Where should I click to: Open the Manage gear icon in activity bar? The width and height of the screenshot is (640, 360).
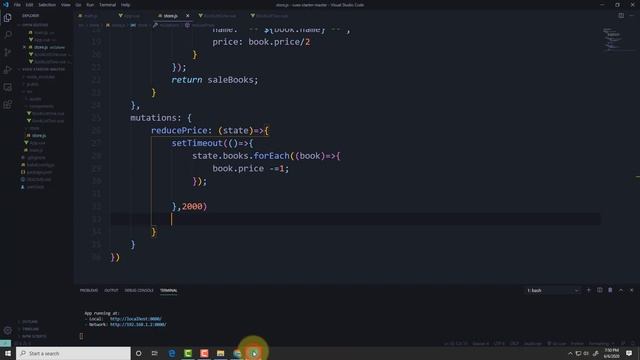[x=7, y=330]
